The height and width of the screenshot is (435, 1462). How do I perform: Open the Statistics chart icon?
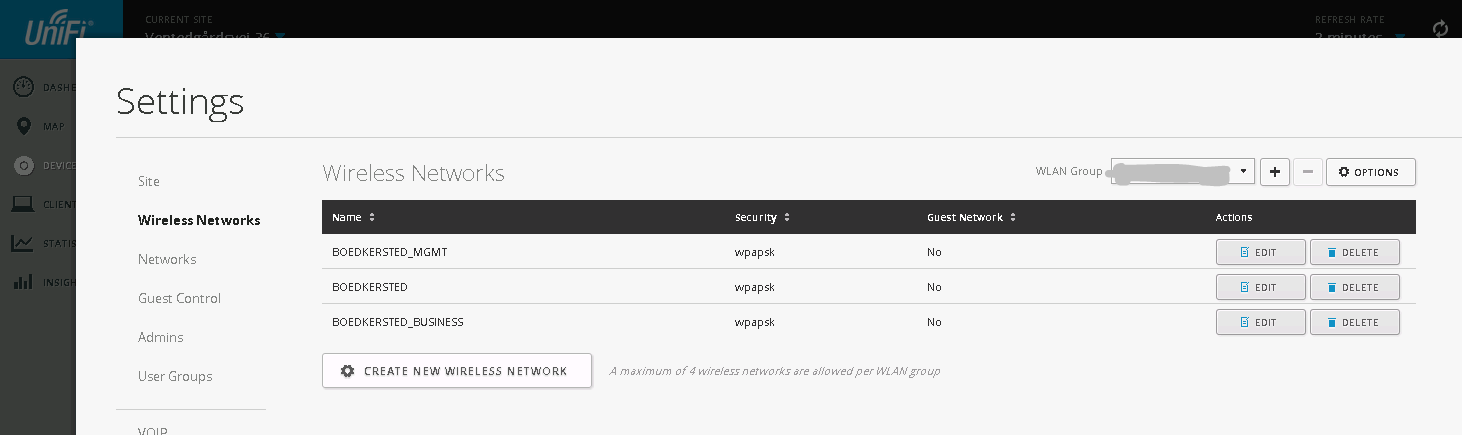coord(24,243)
